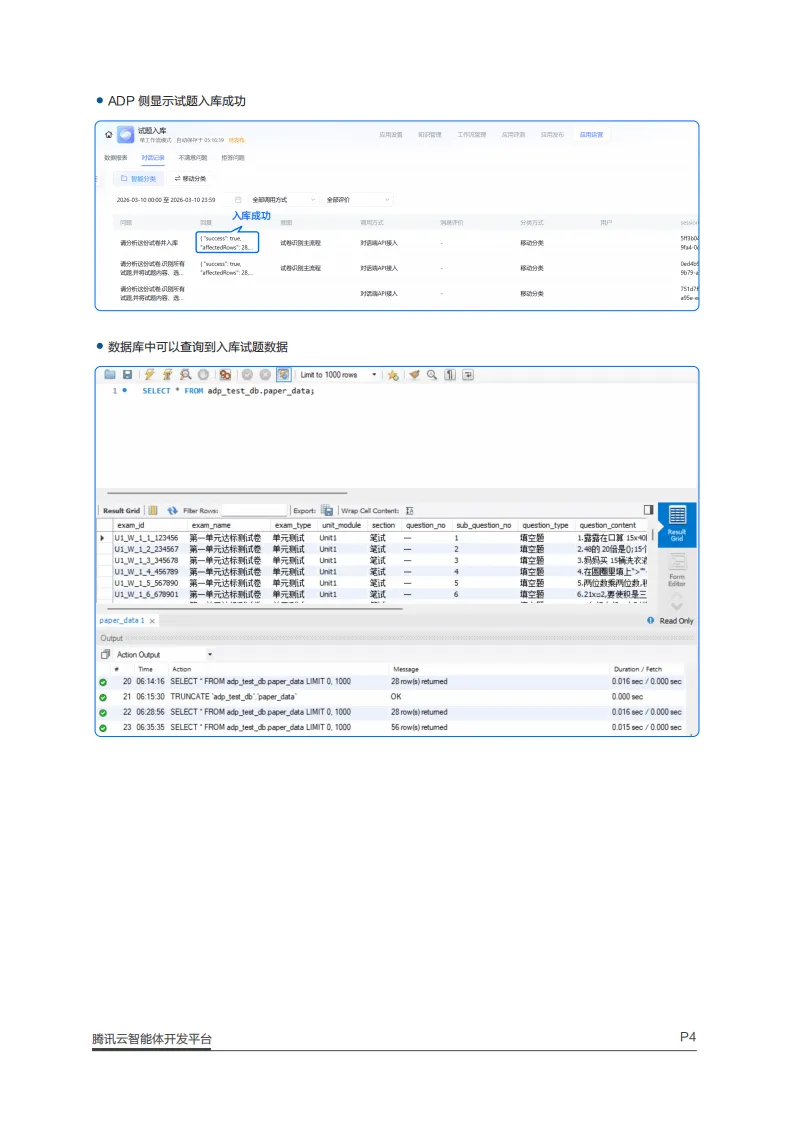The height and width of the screenshot is (1123, 794).
Task: Toggle result side panel icon
Action: click(648, 510)
